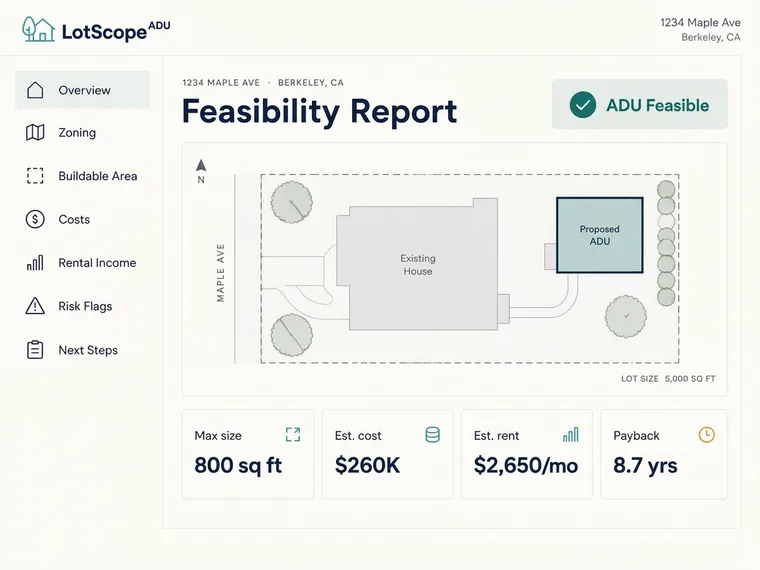This screenshot has width=760, height=570.
Task: View the Costs section
Action: tap(82, 219)
